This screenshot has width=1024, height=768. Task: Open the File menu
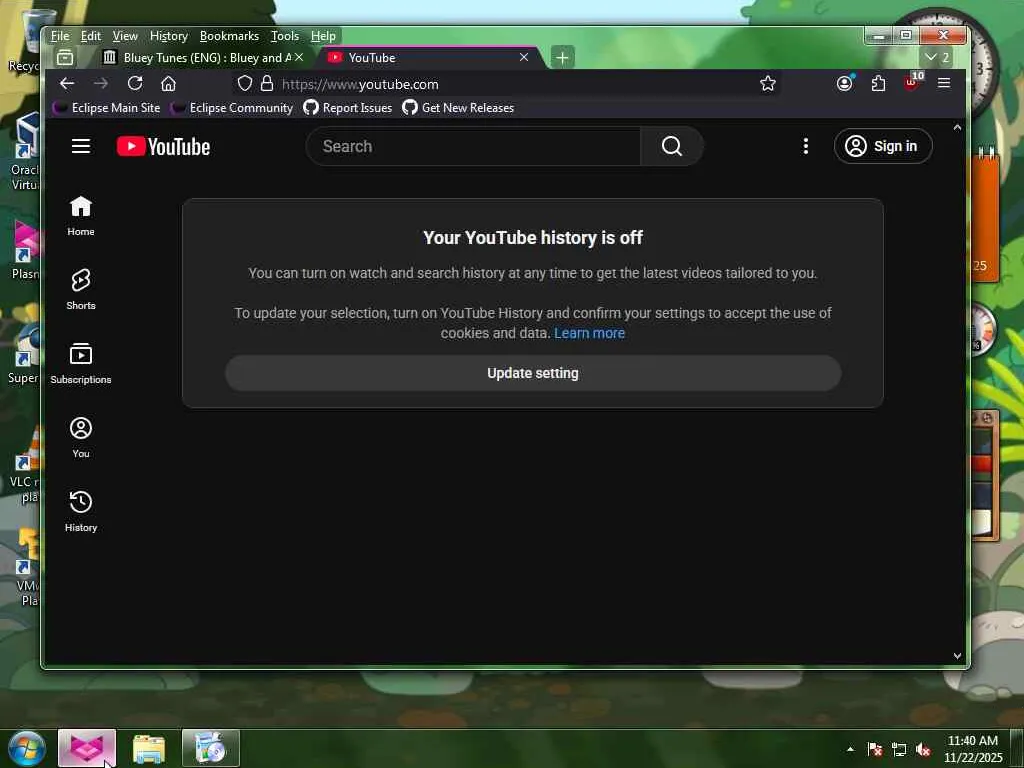pos(60,36)
